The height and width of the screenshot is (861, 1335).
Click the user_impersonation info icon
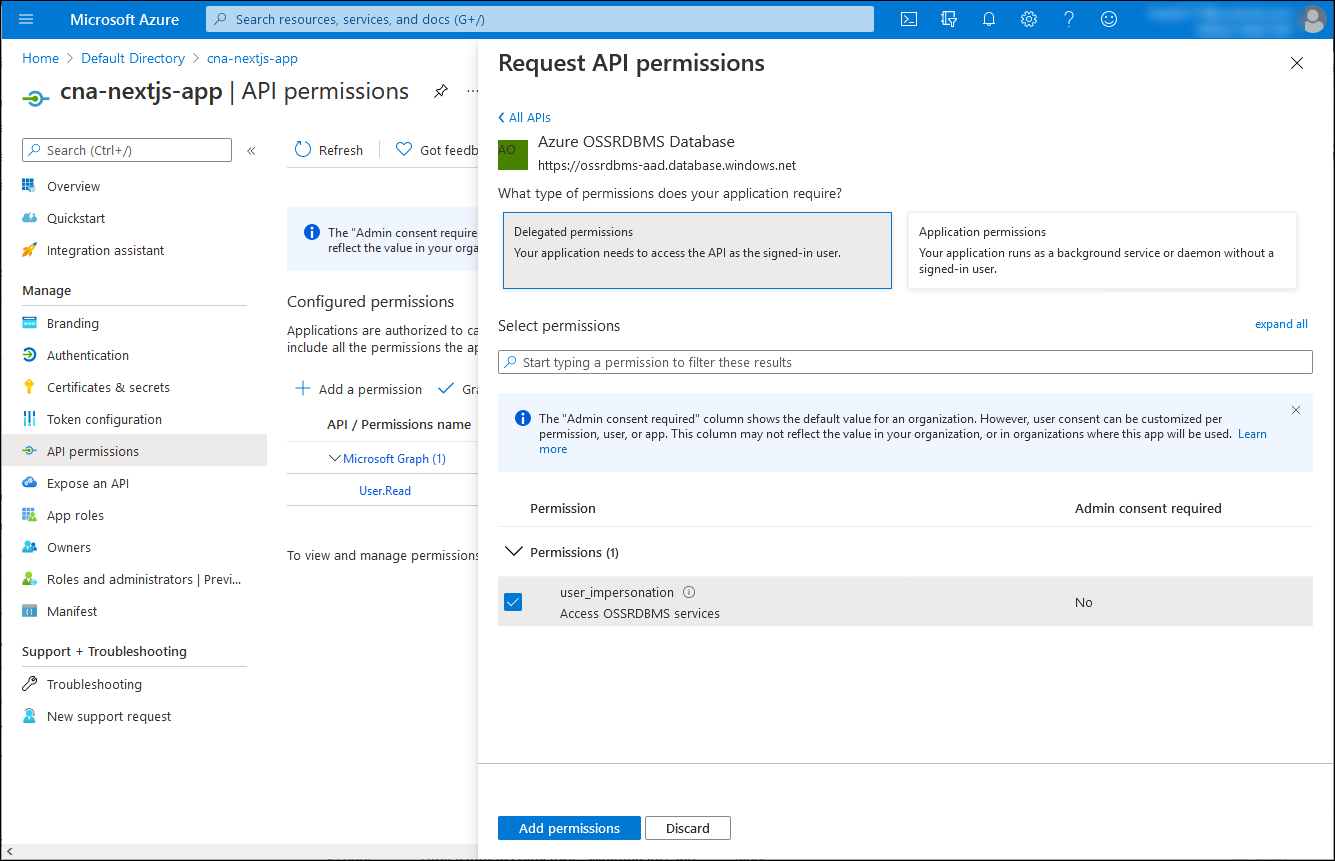(688, 592)
